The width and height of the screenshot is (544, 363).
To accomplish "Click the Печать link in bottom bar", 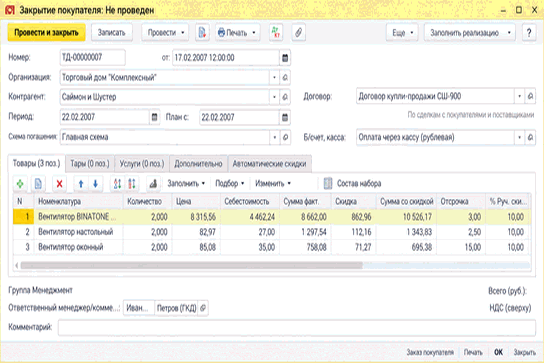I will point(473,352).
